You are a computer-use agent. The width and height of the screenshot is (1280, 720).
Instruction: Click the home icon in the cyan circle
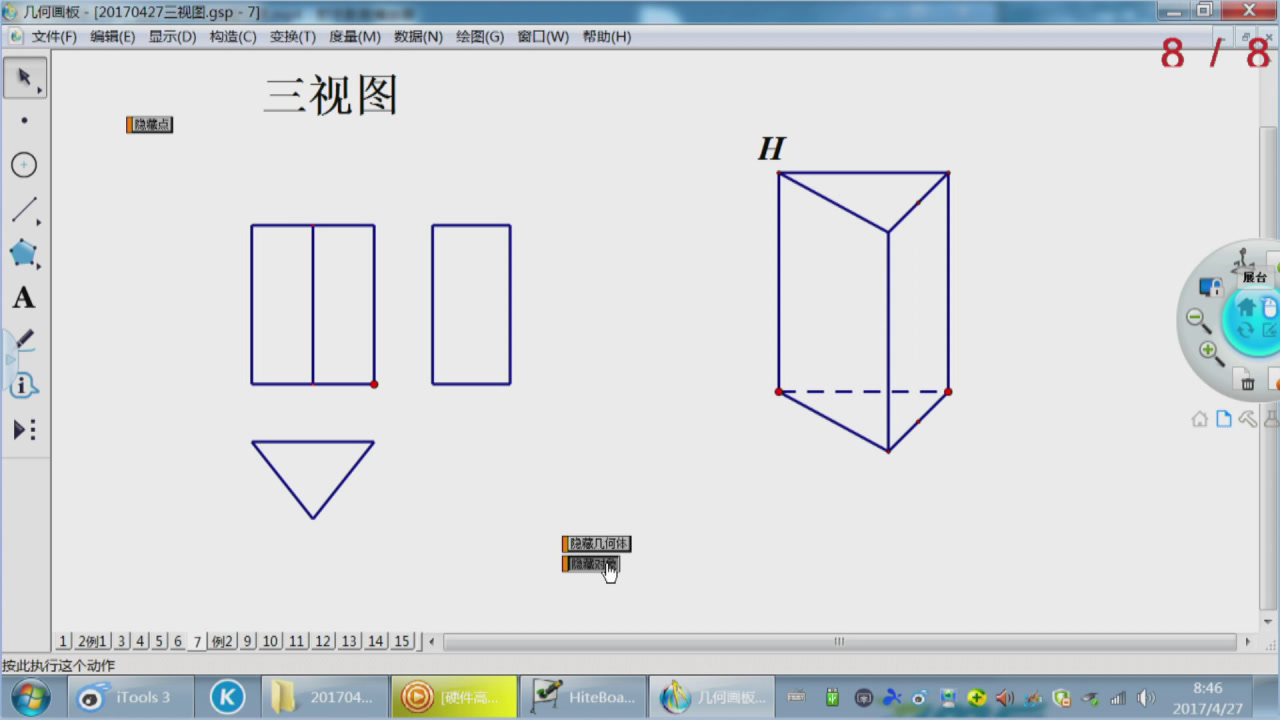point(1246,305)
